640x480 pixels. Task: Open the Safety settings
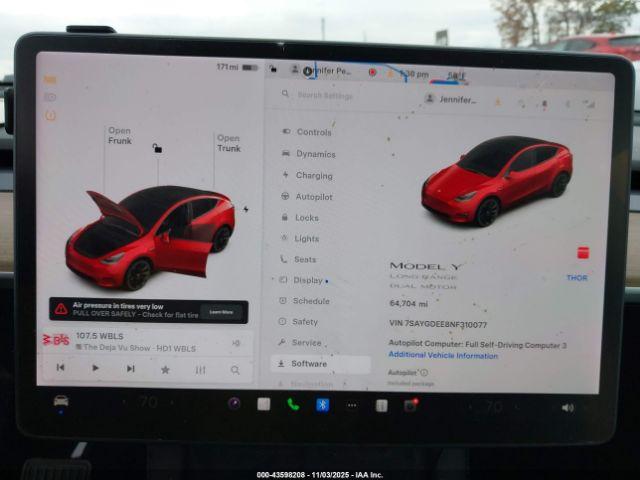pos(298,322)
